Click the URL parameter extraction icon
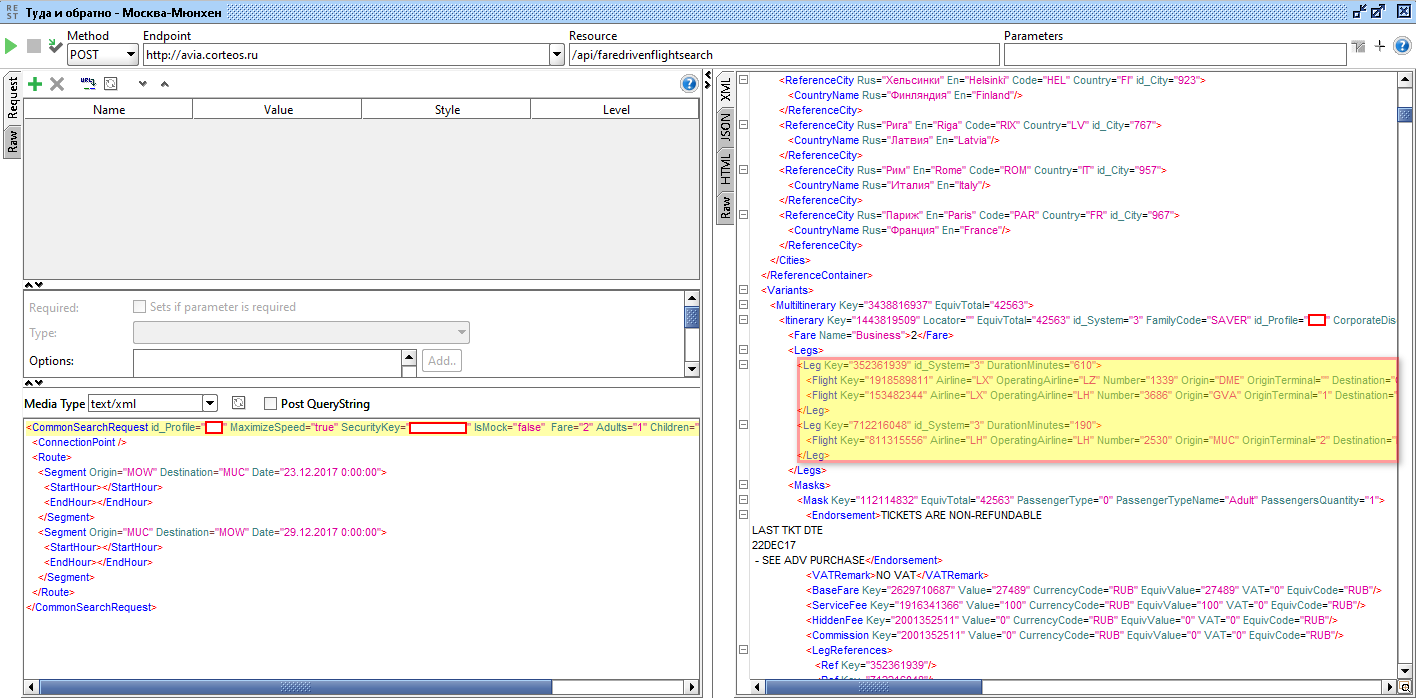 (x=87, y=84)
